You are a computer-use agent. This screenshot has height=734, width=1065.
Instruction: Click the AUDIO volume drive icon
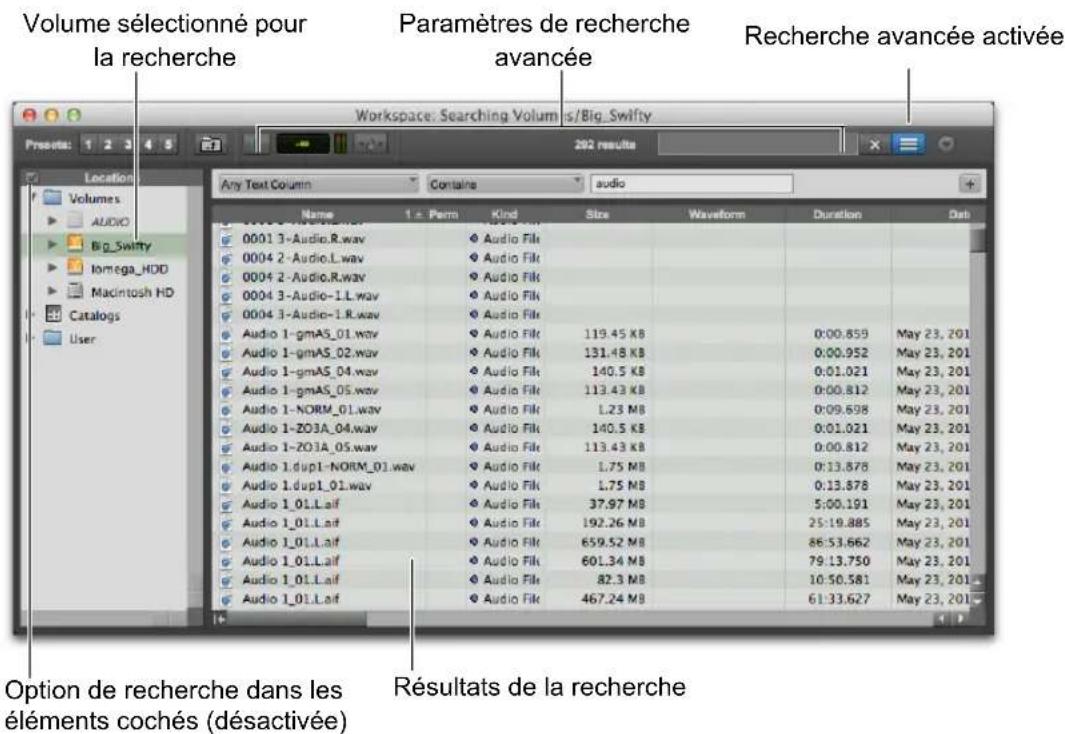pos(75,221)
